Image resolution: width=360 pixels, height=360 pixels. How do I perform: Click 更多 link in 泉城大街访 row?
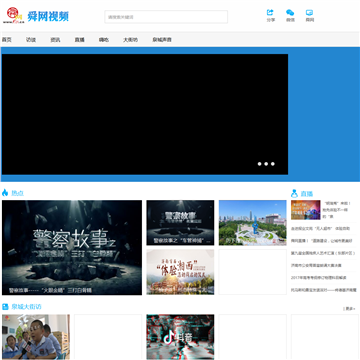point(349,309)
